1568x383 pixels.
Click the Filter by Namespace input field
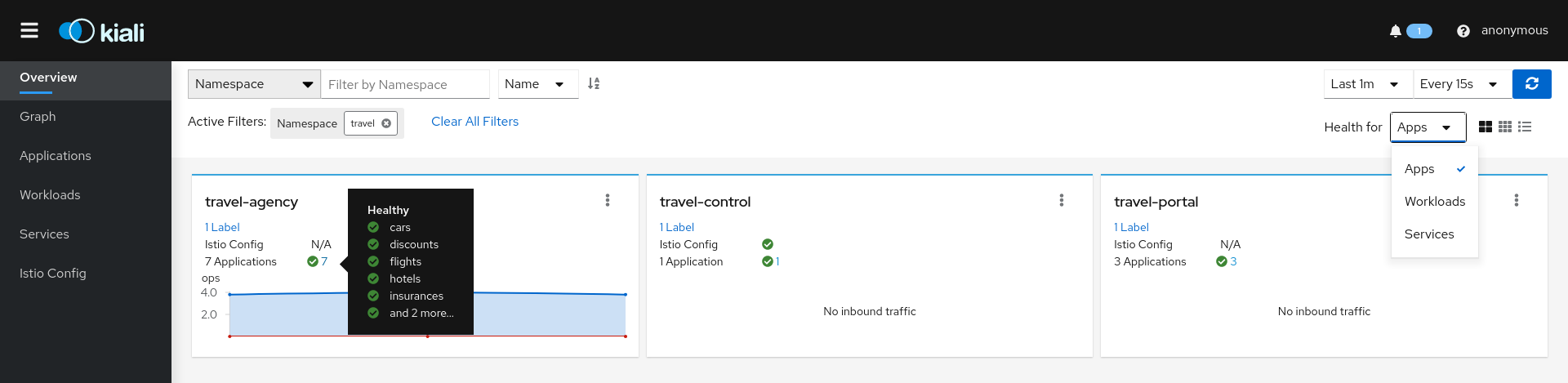(404, 84)
